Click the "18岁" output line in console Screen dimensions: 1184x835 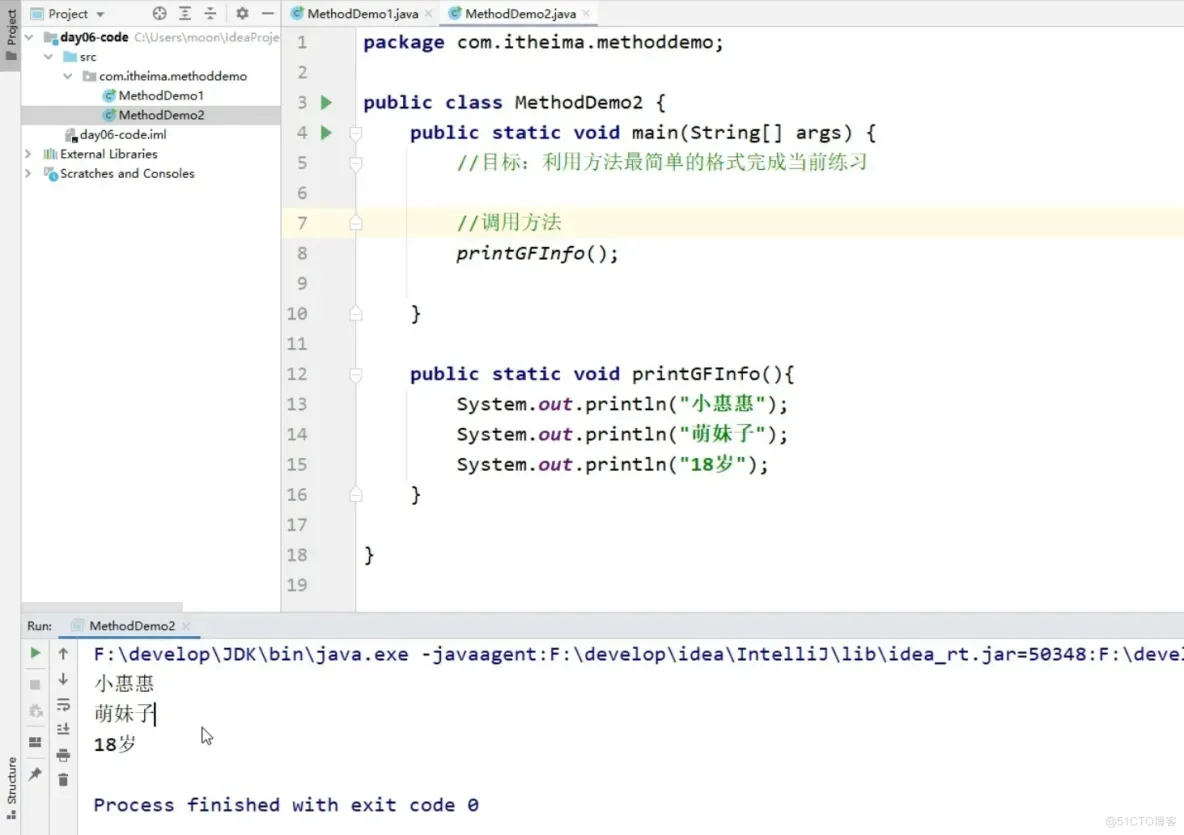tap(115, 744)
